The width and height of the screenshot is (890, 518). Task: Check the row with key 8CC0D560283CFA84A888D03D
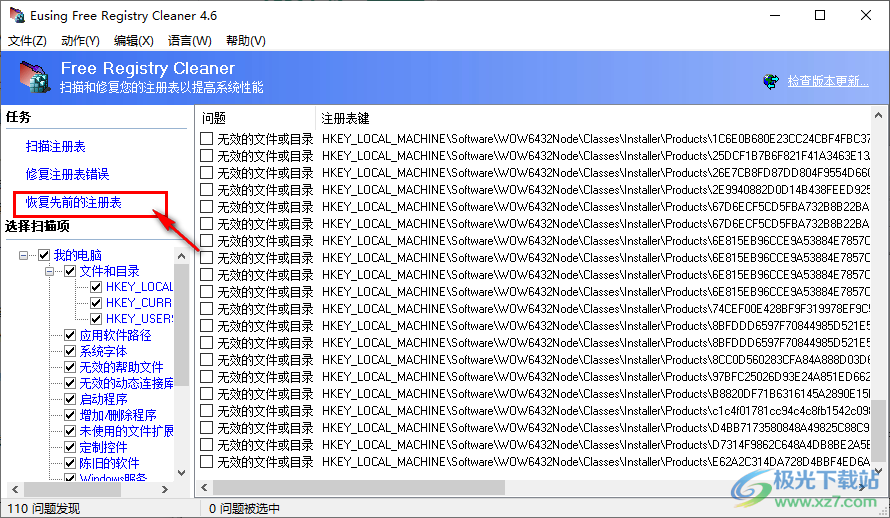click(x=207, y=360)
